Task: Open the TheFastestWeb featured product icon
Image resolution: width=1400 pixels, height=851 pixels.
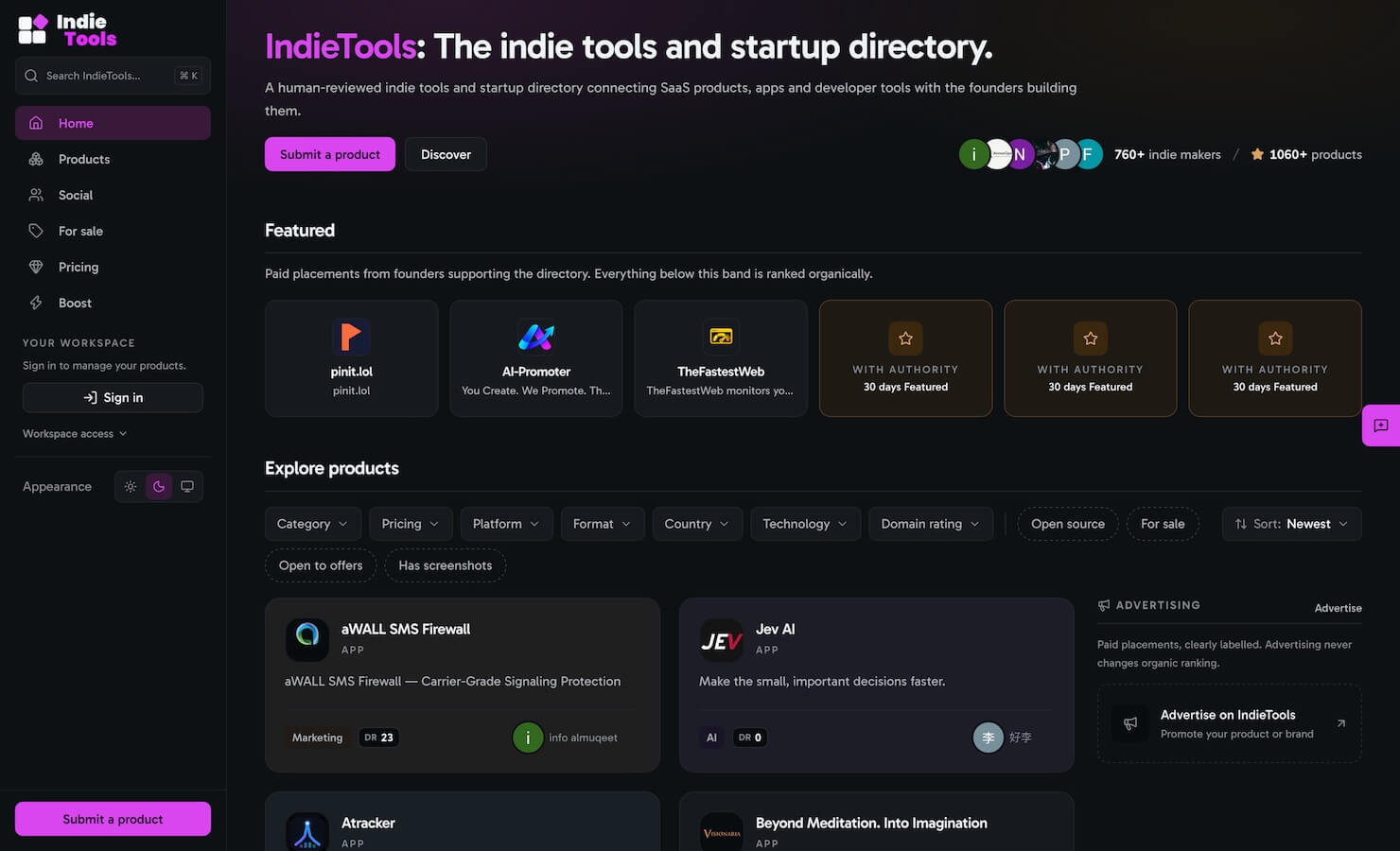Action: (x=721, y=337)
